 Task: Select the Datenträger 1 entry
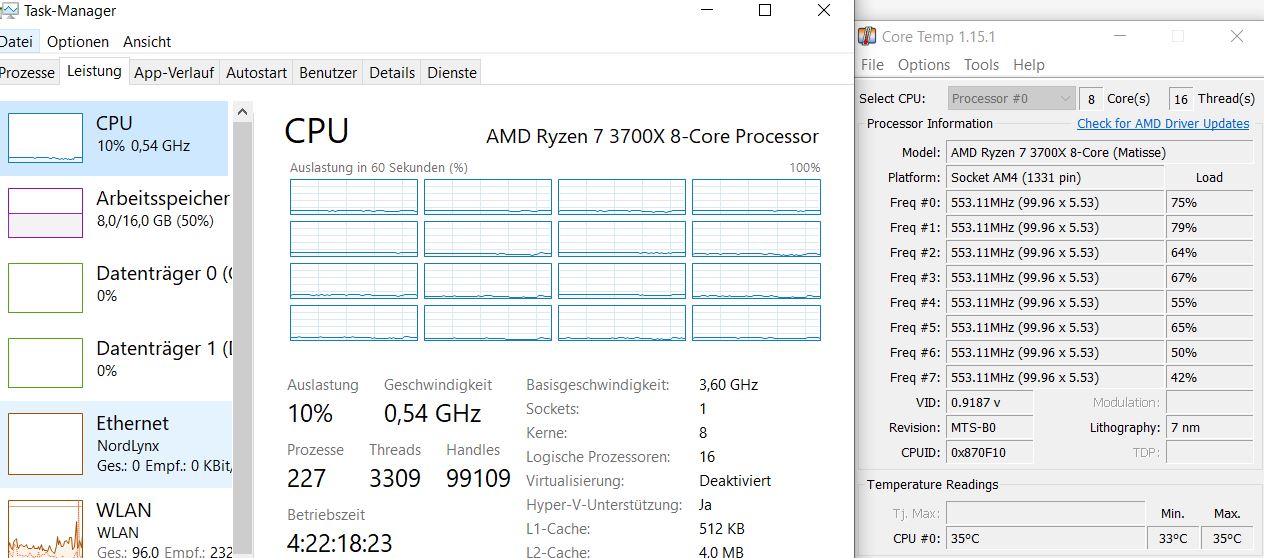click(x=114, y=363)
